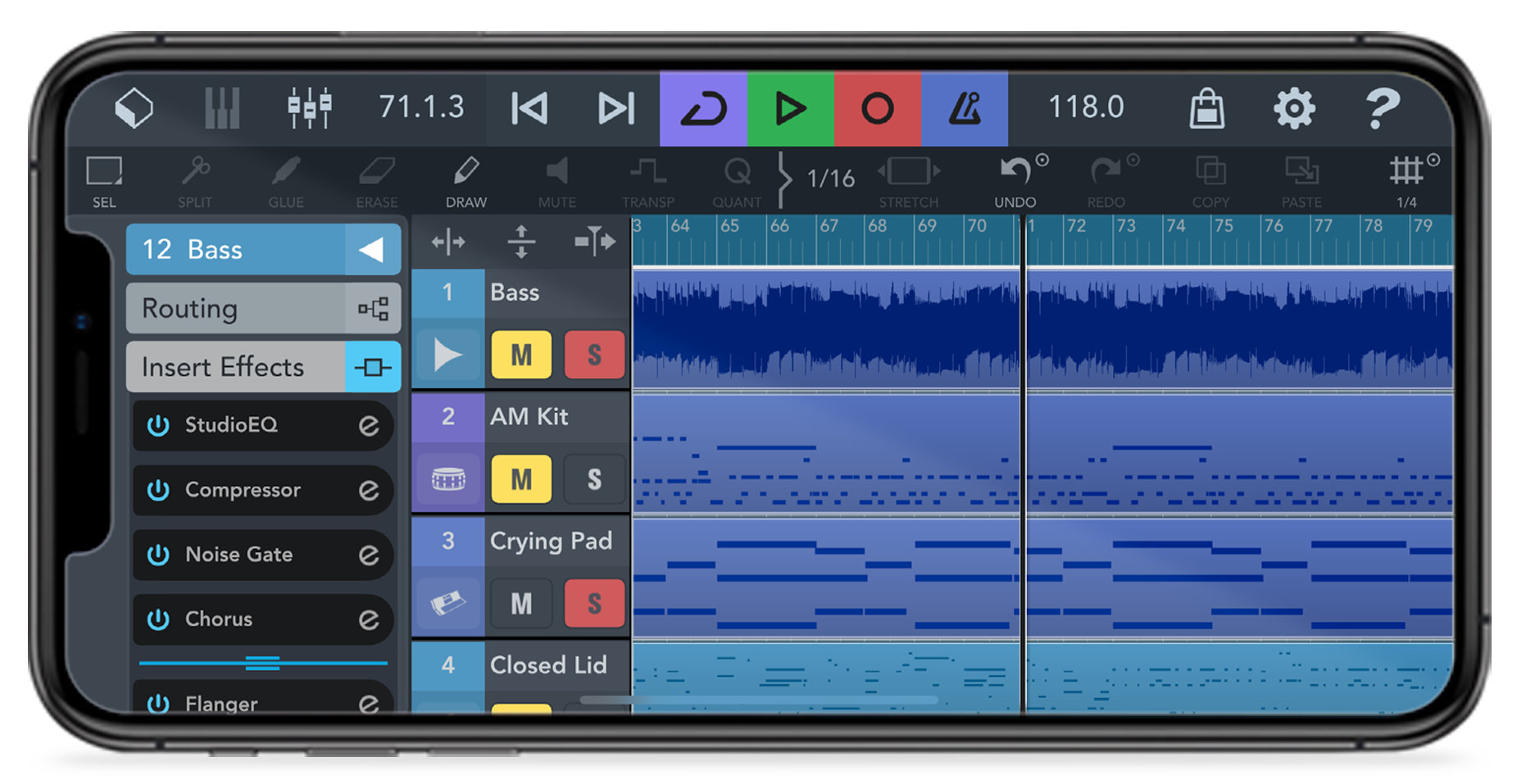This screenshot has width=1526, height=784.
Task: Start playback with the Play button
Action: coord(790,106)
